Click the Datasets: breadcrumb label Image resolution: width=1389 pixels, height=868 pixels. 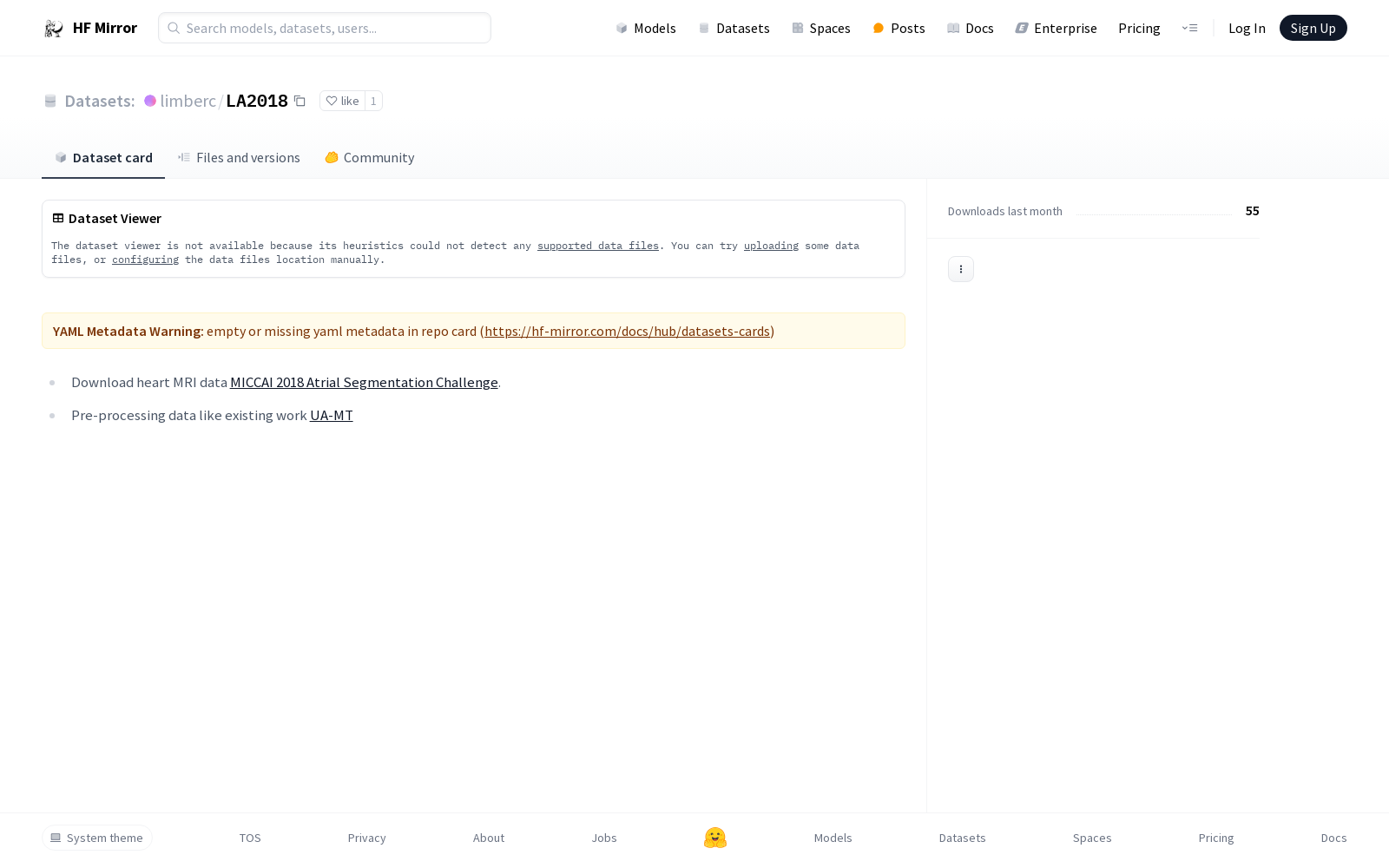coord(100,101)
